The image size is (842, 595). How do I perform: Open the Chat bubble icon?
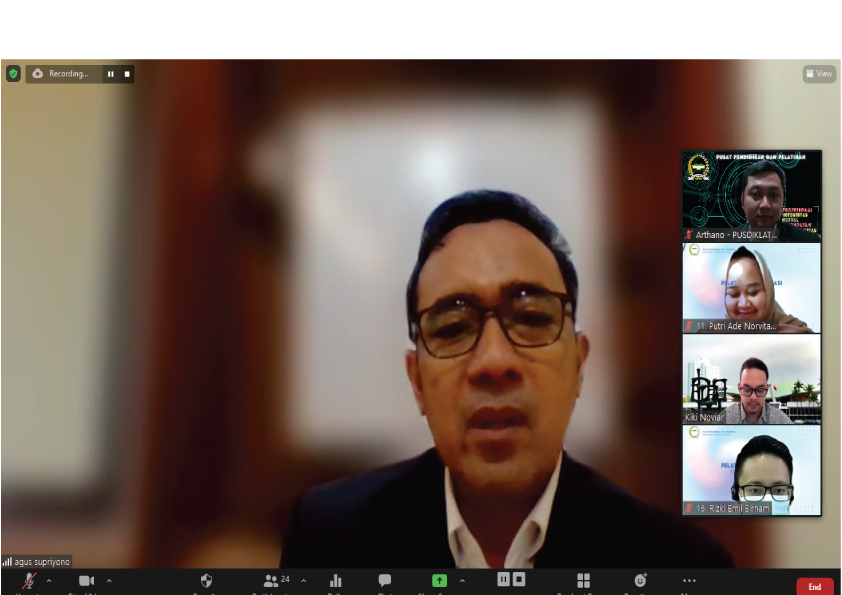[384, 580]
